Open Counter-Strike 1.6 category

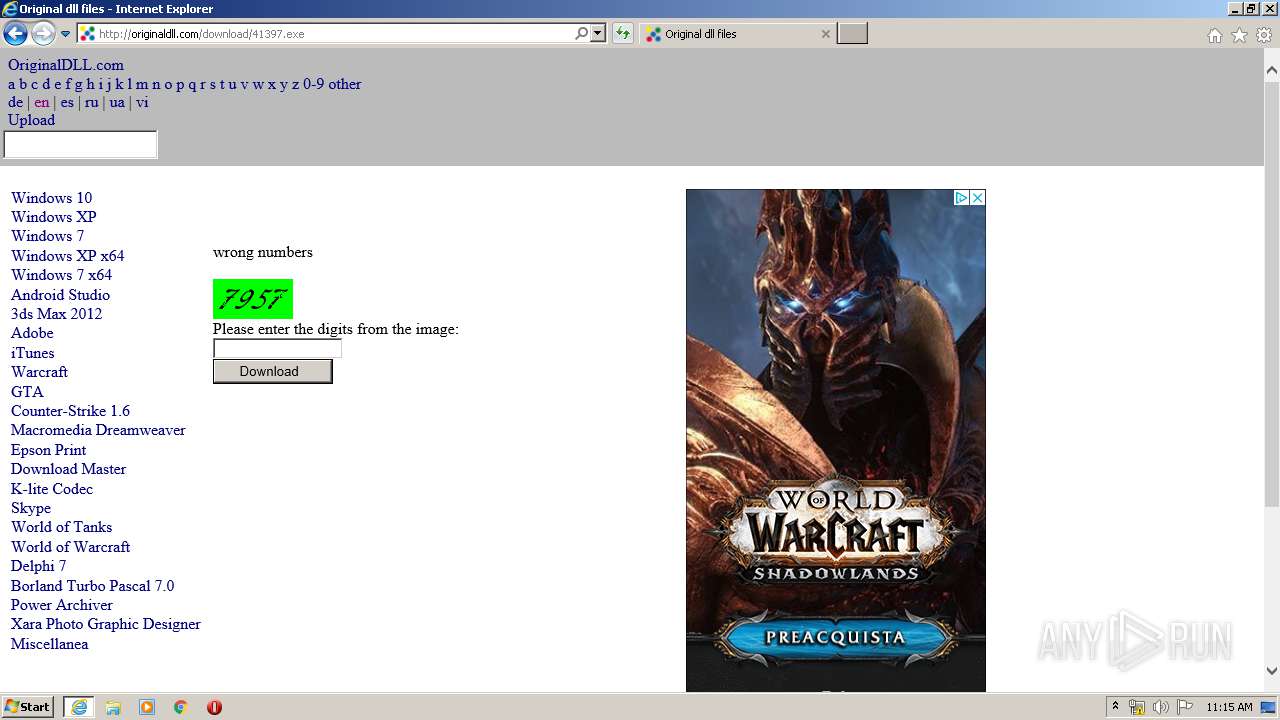point(70,411)
